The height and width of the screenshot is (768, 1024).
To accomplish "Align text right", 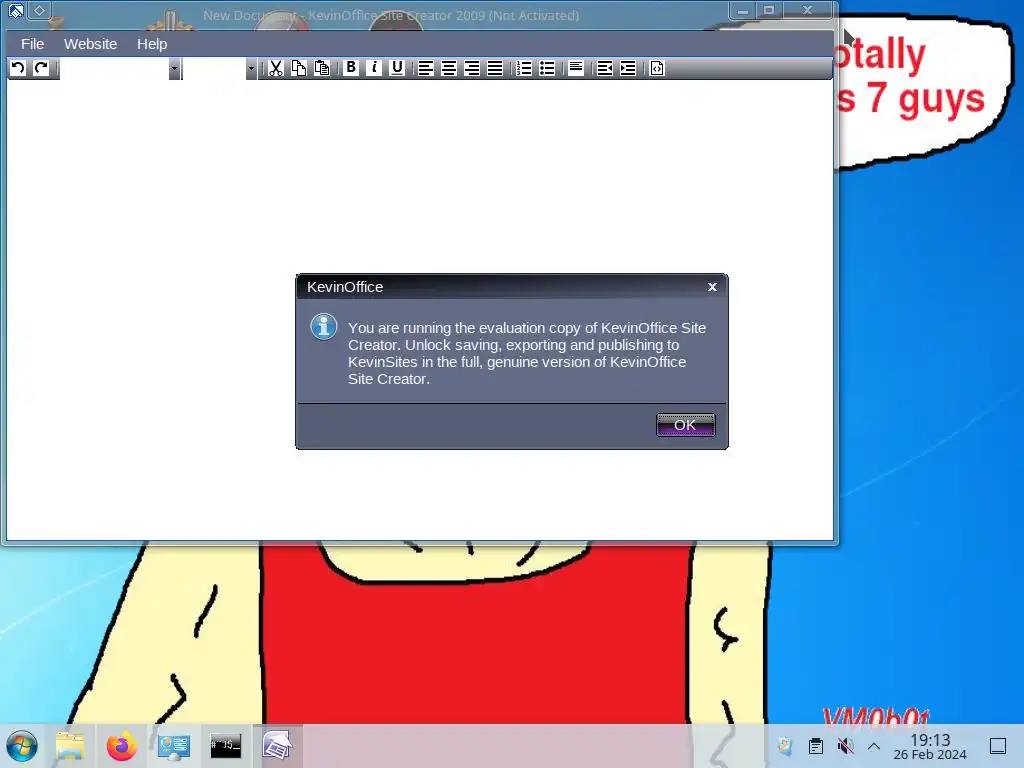I will click(472, 68).
